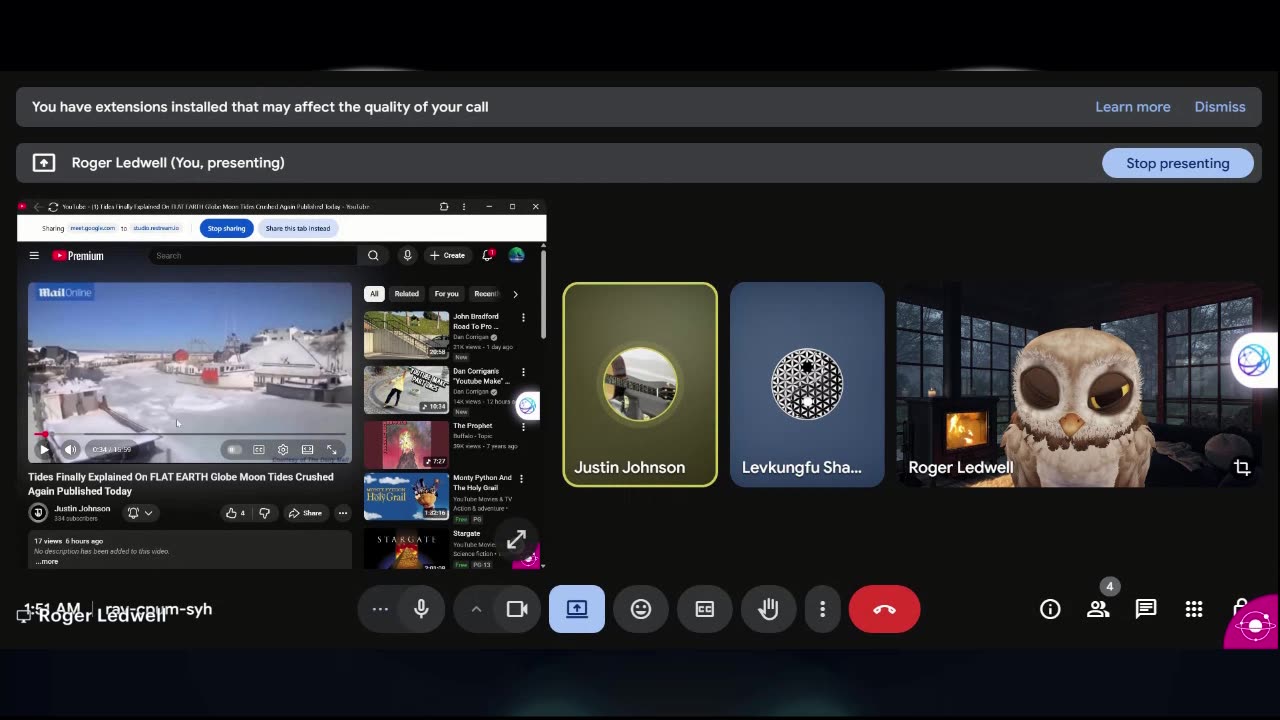This screenshot has height=720, width=1280.
Task: Open The Prophet video thumbnail
Action: 406,444
